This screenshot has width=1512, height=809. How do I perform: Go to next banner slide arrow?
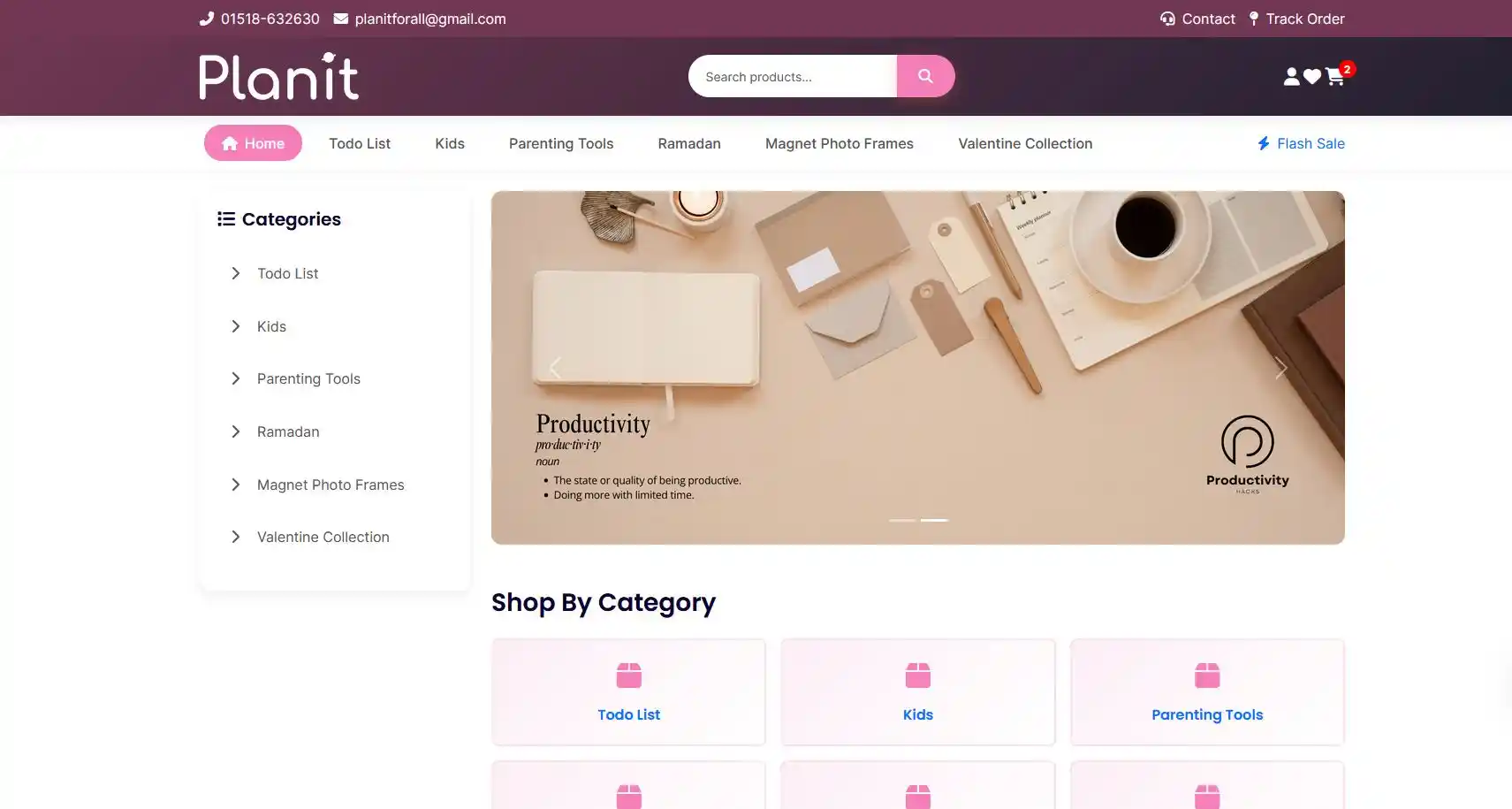coord(1280,368)
